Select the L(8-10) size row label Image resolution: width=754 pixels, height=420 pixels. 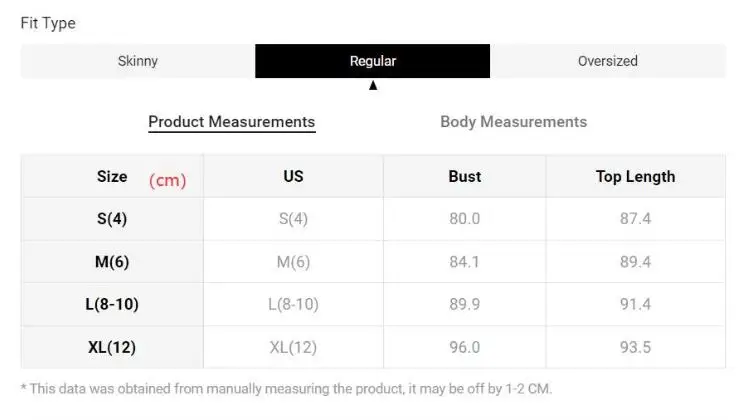(112, 305)
